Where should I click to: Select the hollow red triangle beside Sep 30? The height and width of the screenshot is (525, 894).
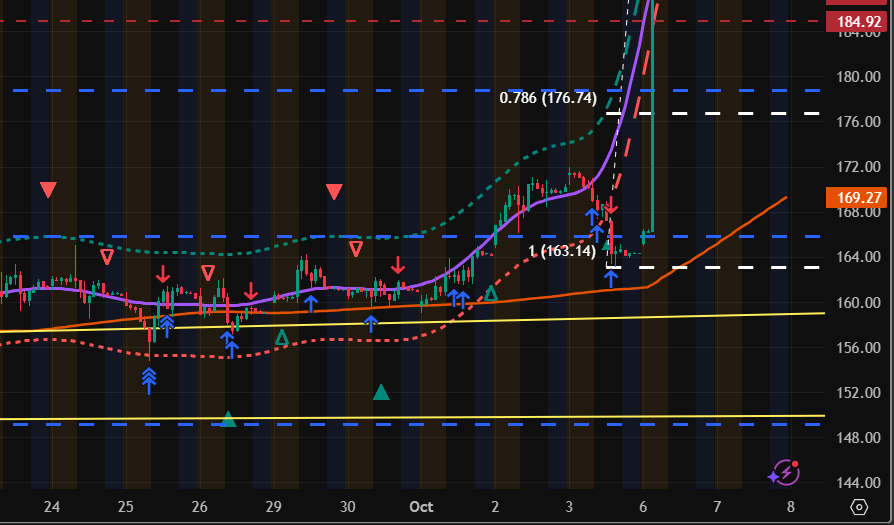(x=355, y=248)
